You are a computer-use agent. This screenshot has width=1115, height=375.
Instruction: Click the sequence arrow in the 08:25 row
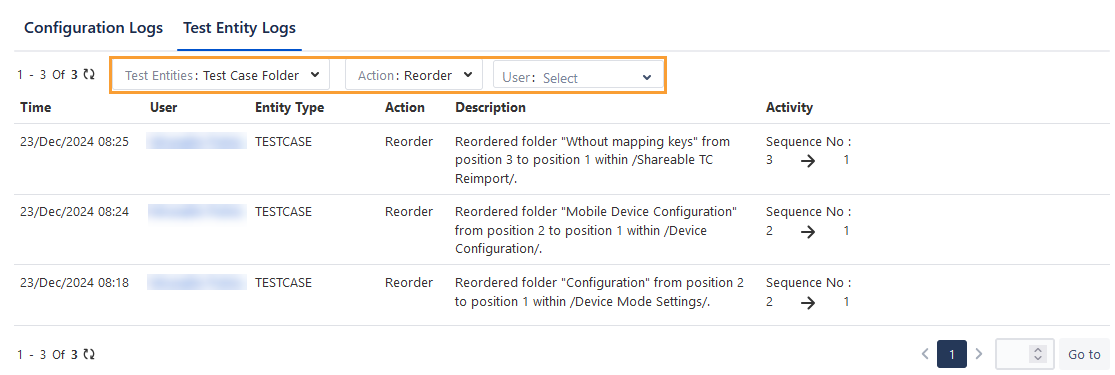tap(807, 161)
